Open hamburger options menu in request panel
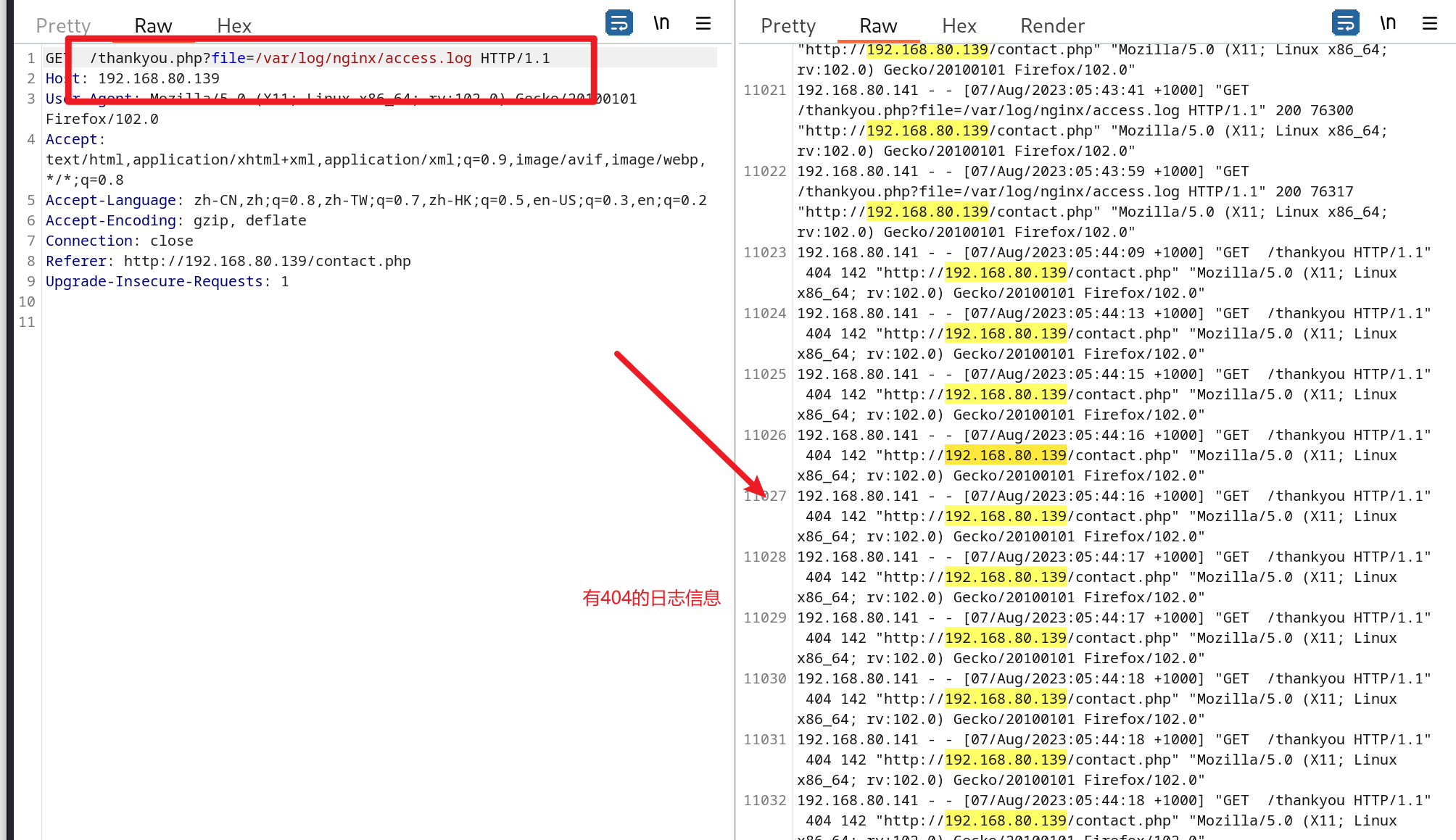 click(x=703, y=23)
